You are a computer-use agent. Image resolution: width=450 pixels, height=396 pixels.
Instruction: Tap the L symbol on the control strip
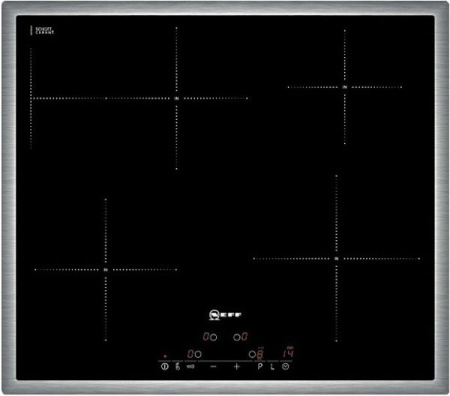click(x=272, y=367)
